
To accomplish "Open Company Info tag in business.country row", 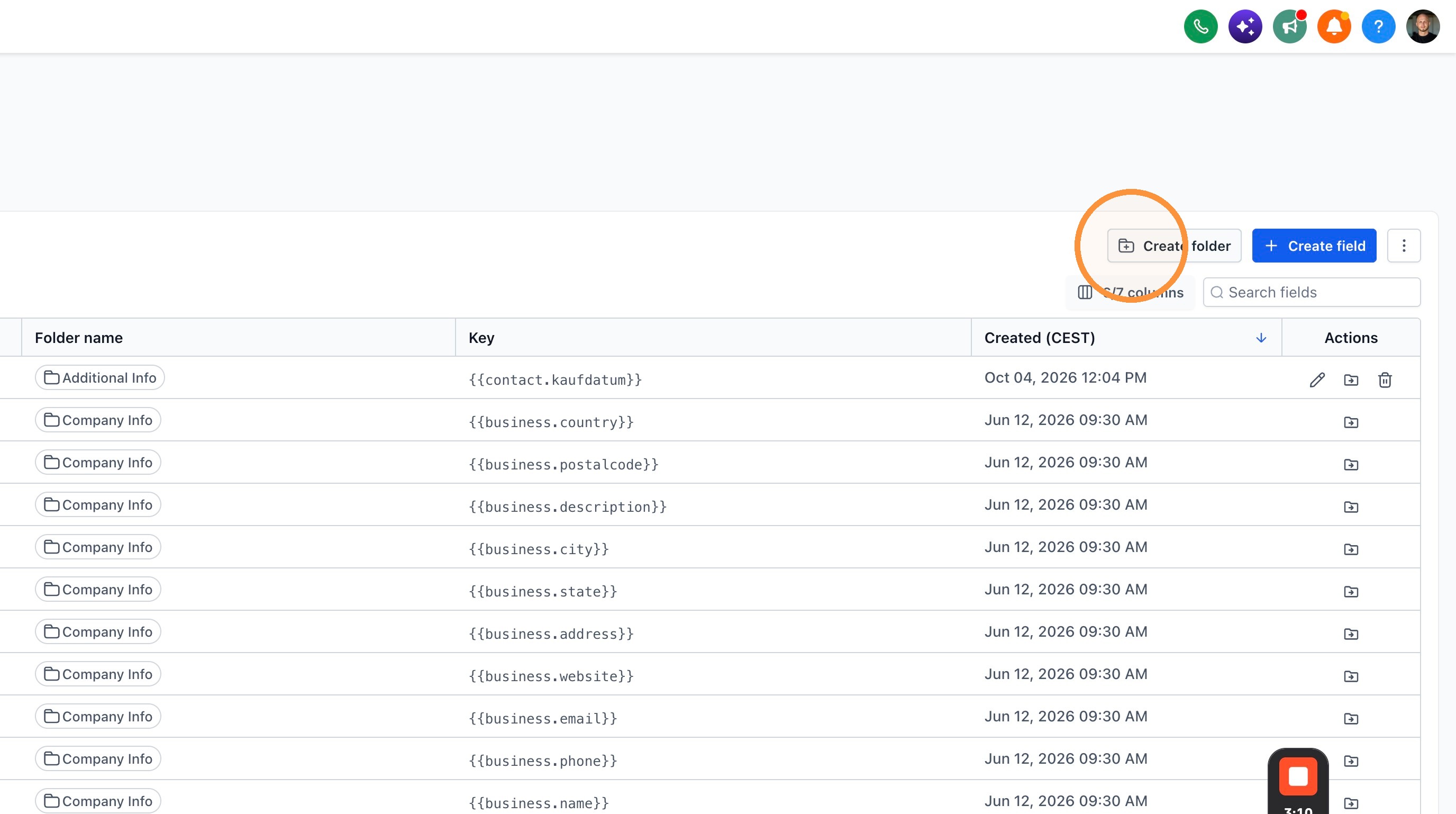I will pos(98,420).
